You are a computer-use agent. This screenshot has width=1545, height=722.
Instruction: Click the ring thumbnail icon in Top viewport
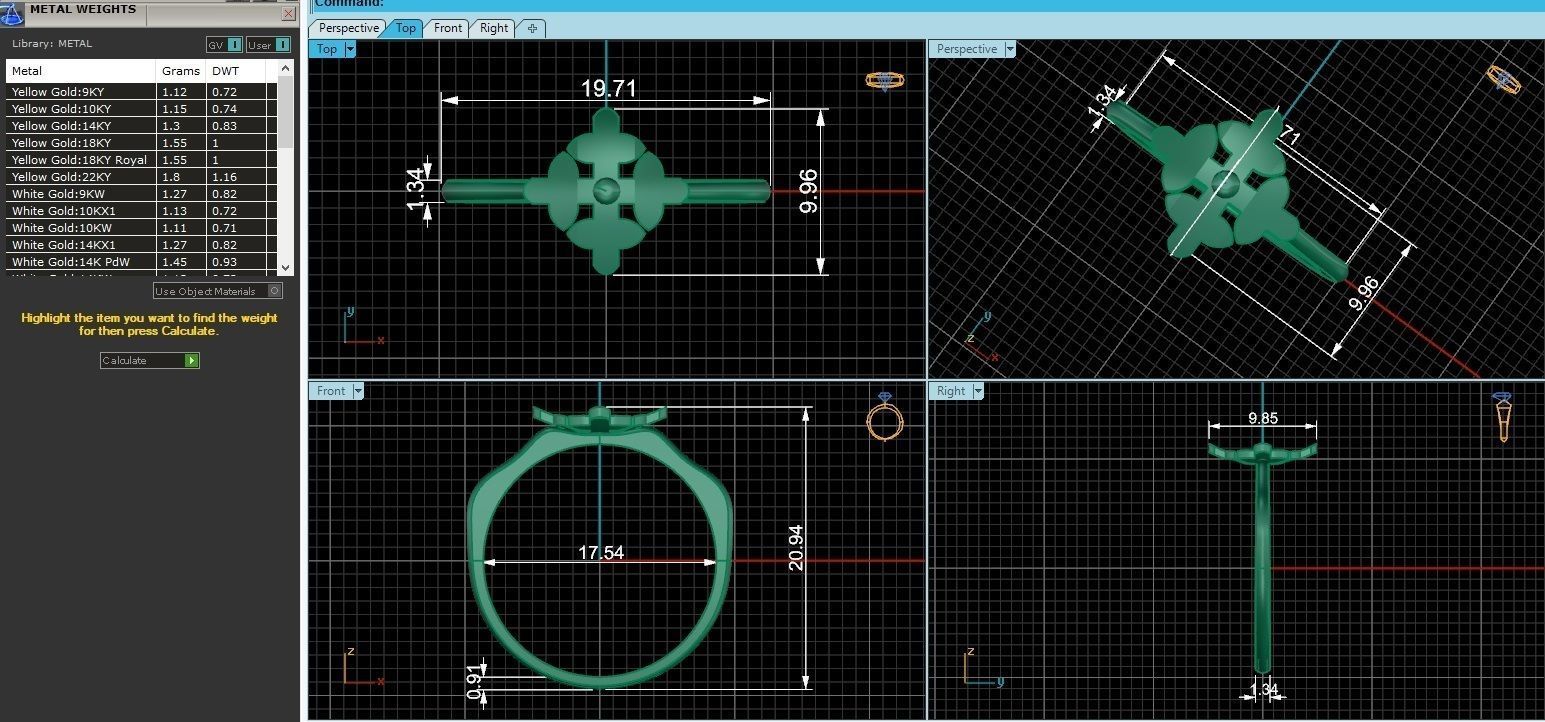[x=885, y=80]
